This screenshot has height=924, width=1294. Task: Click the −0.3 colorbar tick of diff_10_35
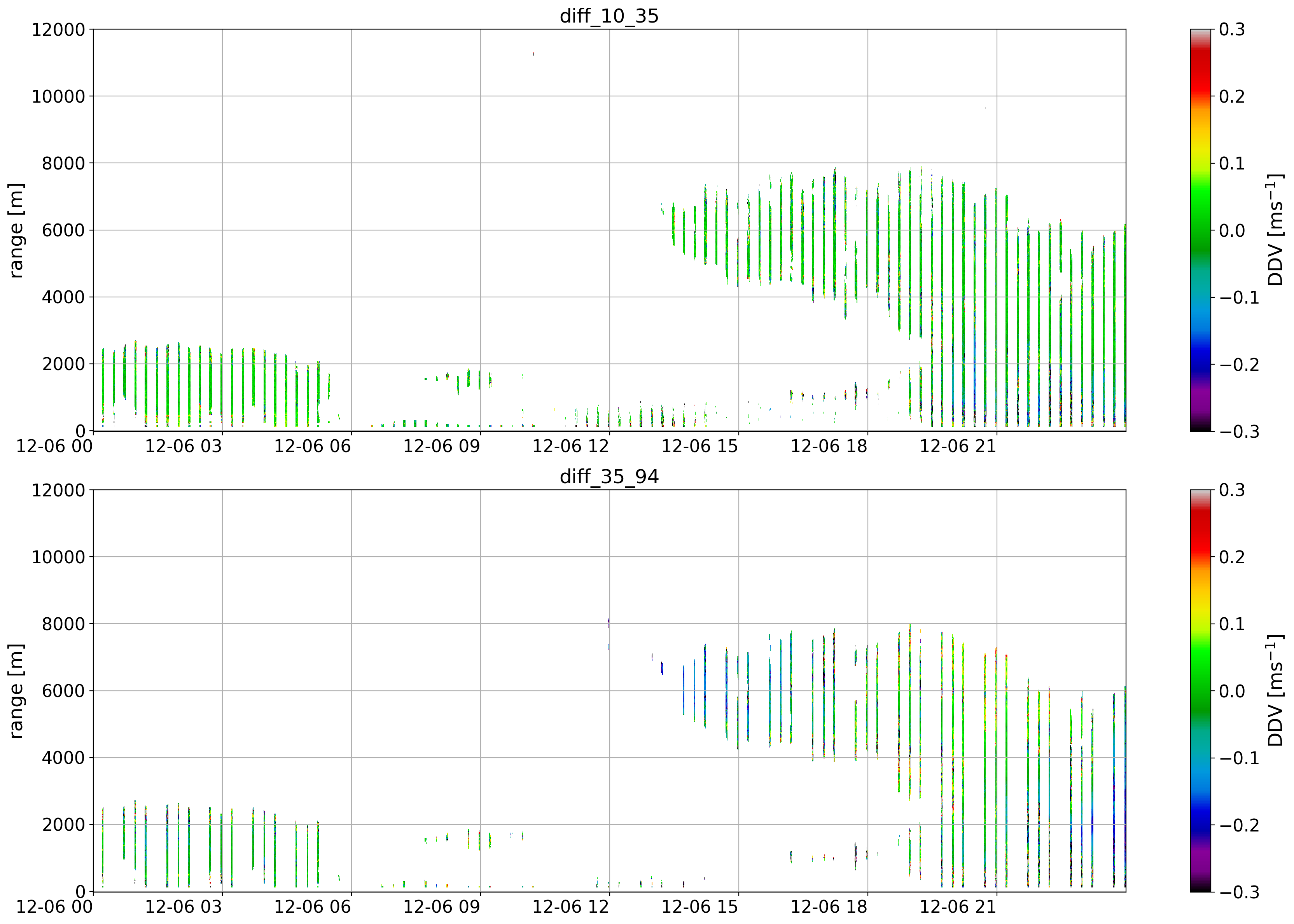pos(1239,431)
